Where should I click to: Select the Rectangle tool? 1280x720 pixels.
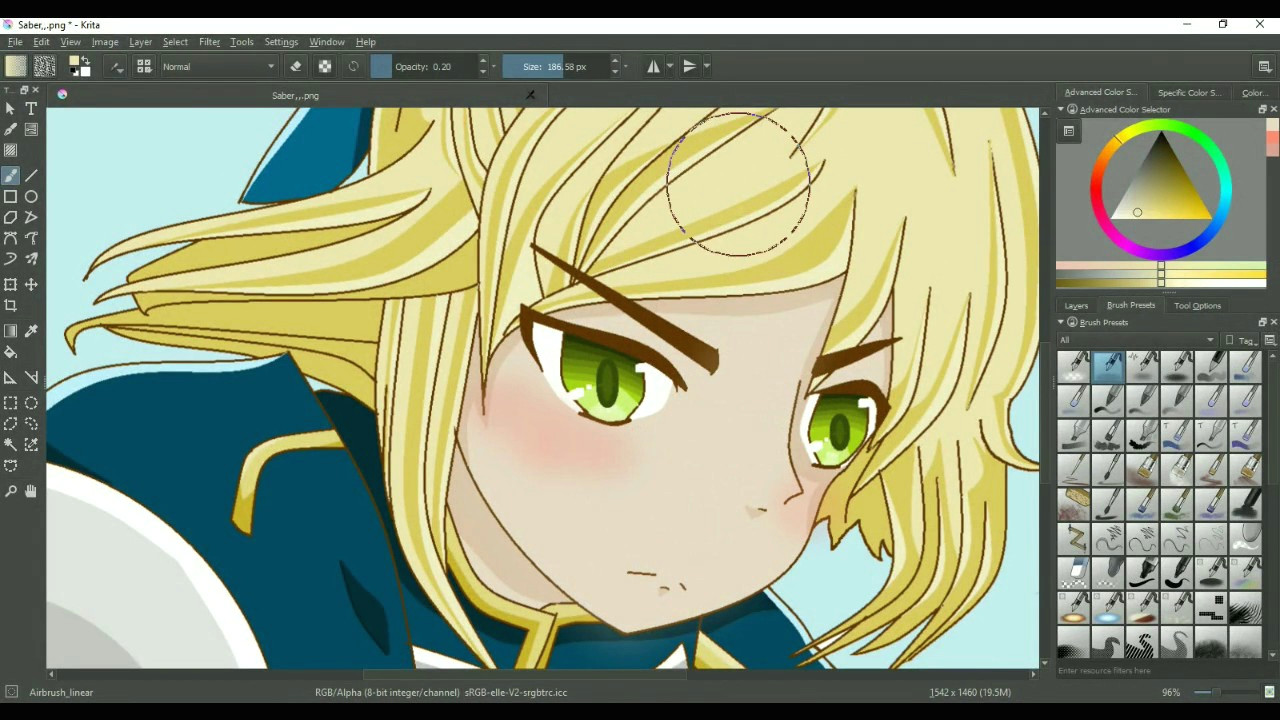coord(10,196)
